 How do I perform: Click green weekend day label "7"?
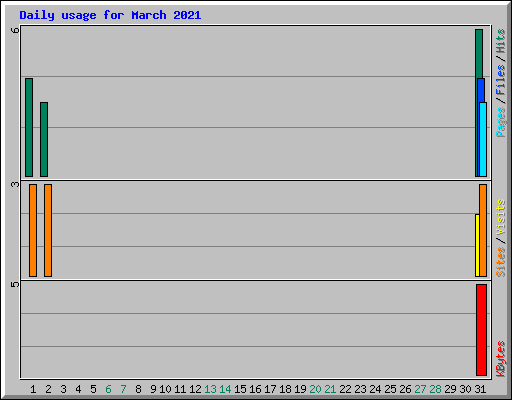point(123,389)
